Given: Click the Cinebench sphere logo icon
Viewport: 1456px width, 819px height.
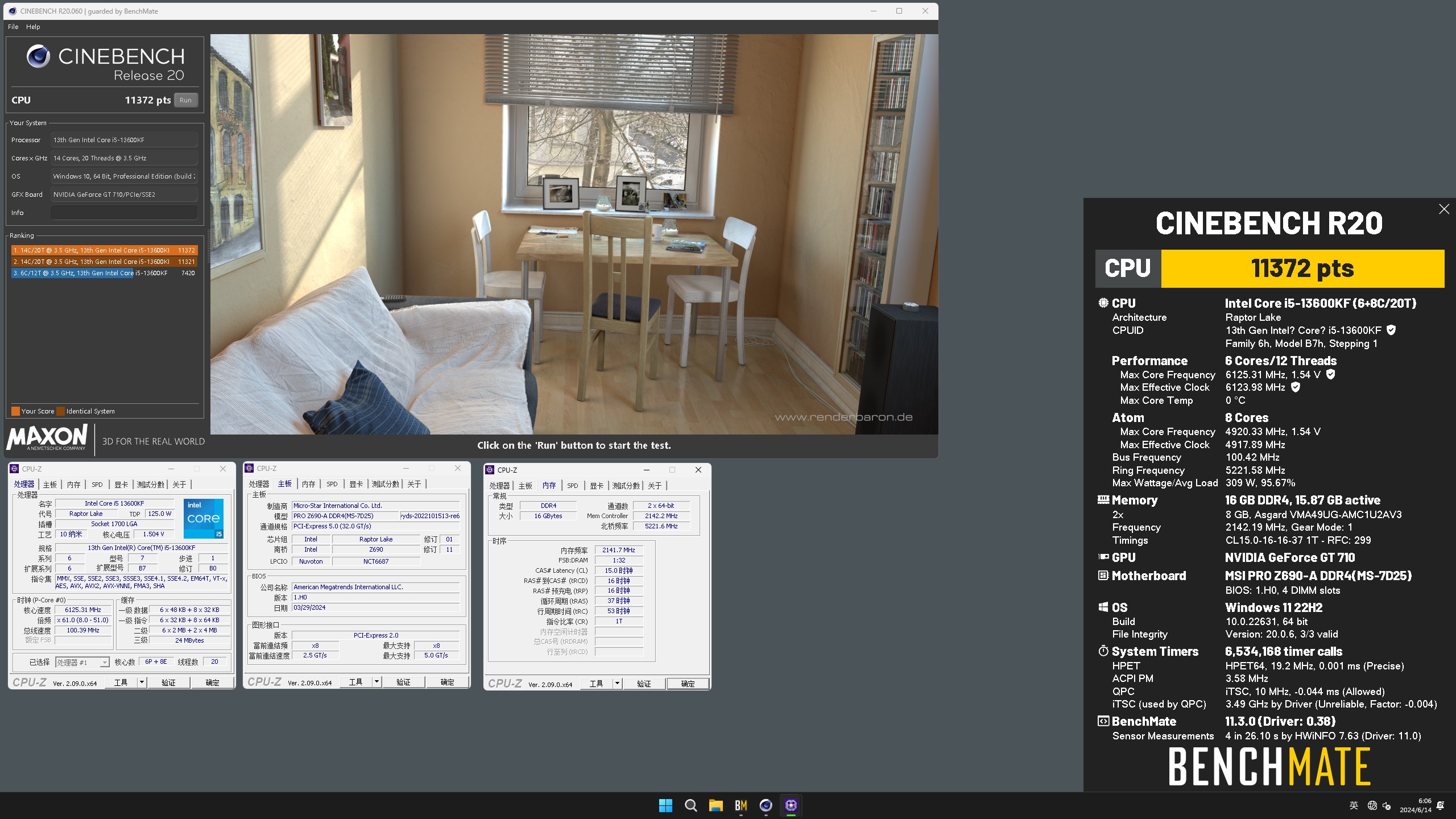Looking at the screenshot, I should pyautogui.click(x=39, y=56).
